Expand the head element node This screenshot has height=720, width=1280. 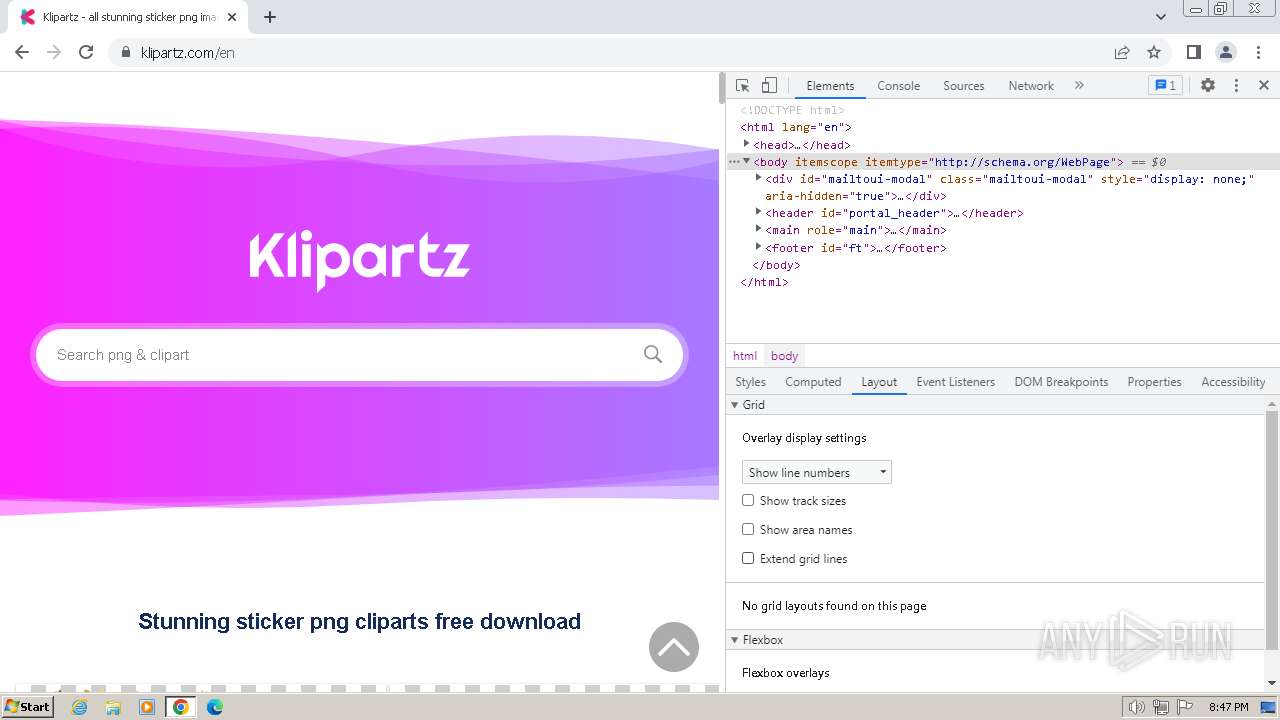point(746,144)
